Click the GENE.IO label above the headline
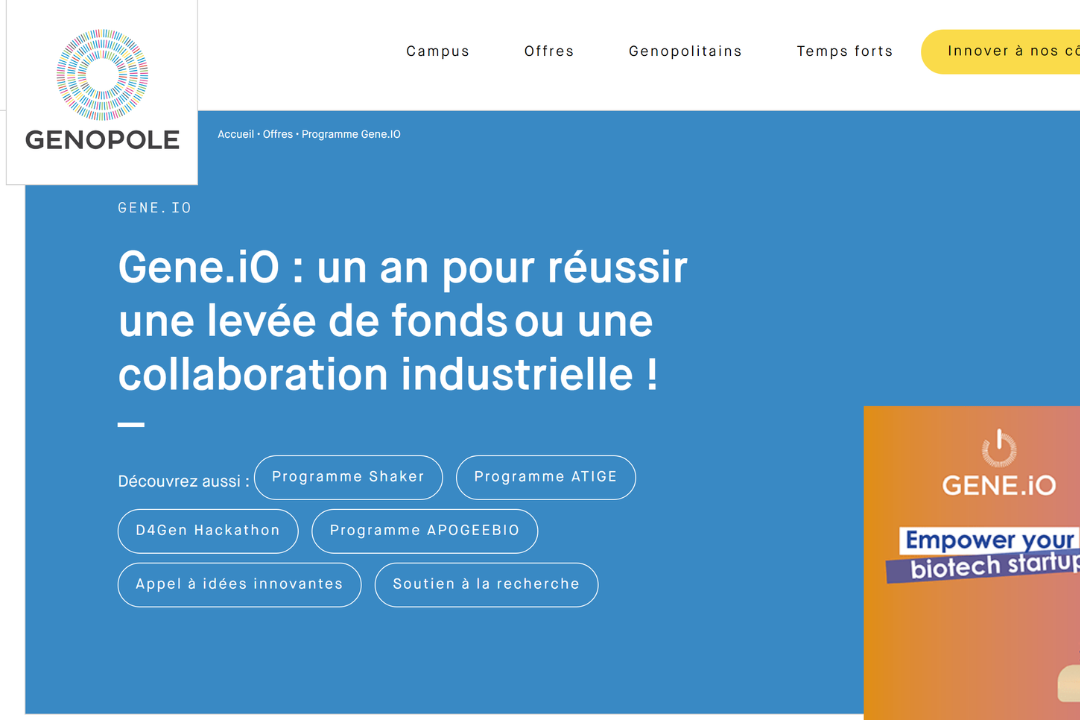The image size is (1080, 720). pos(154,208)
